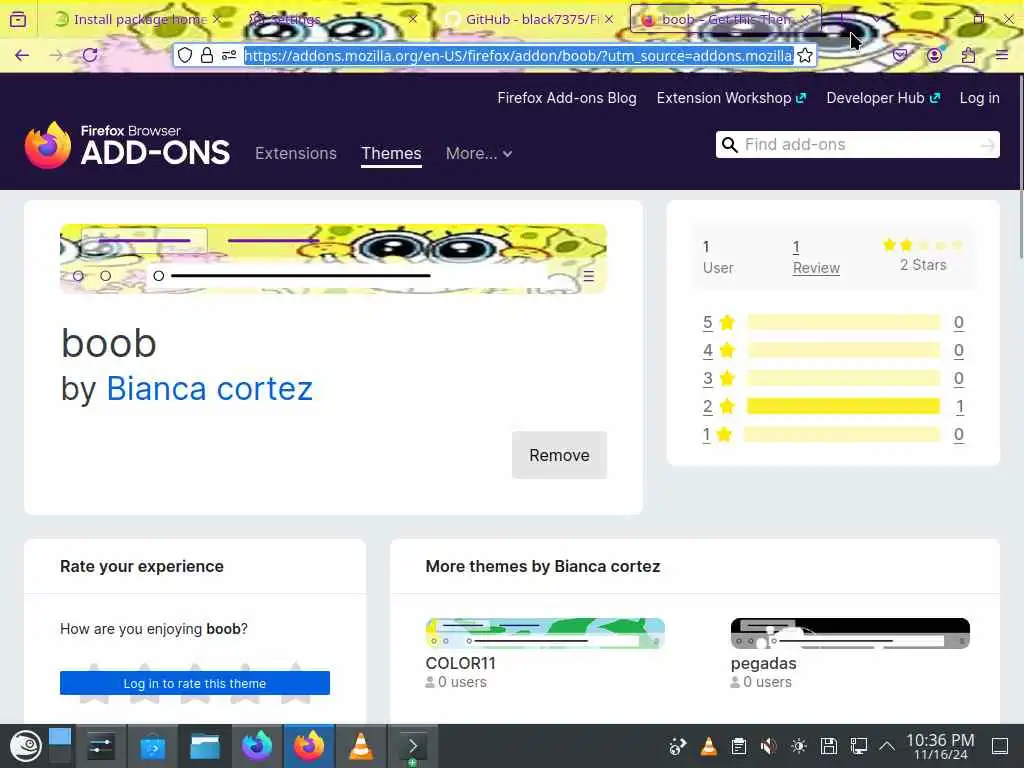
Task: Open the Firefox application hamburger menu
Action: (x=1002, y=56)
